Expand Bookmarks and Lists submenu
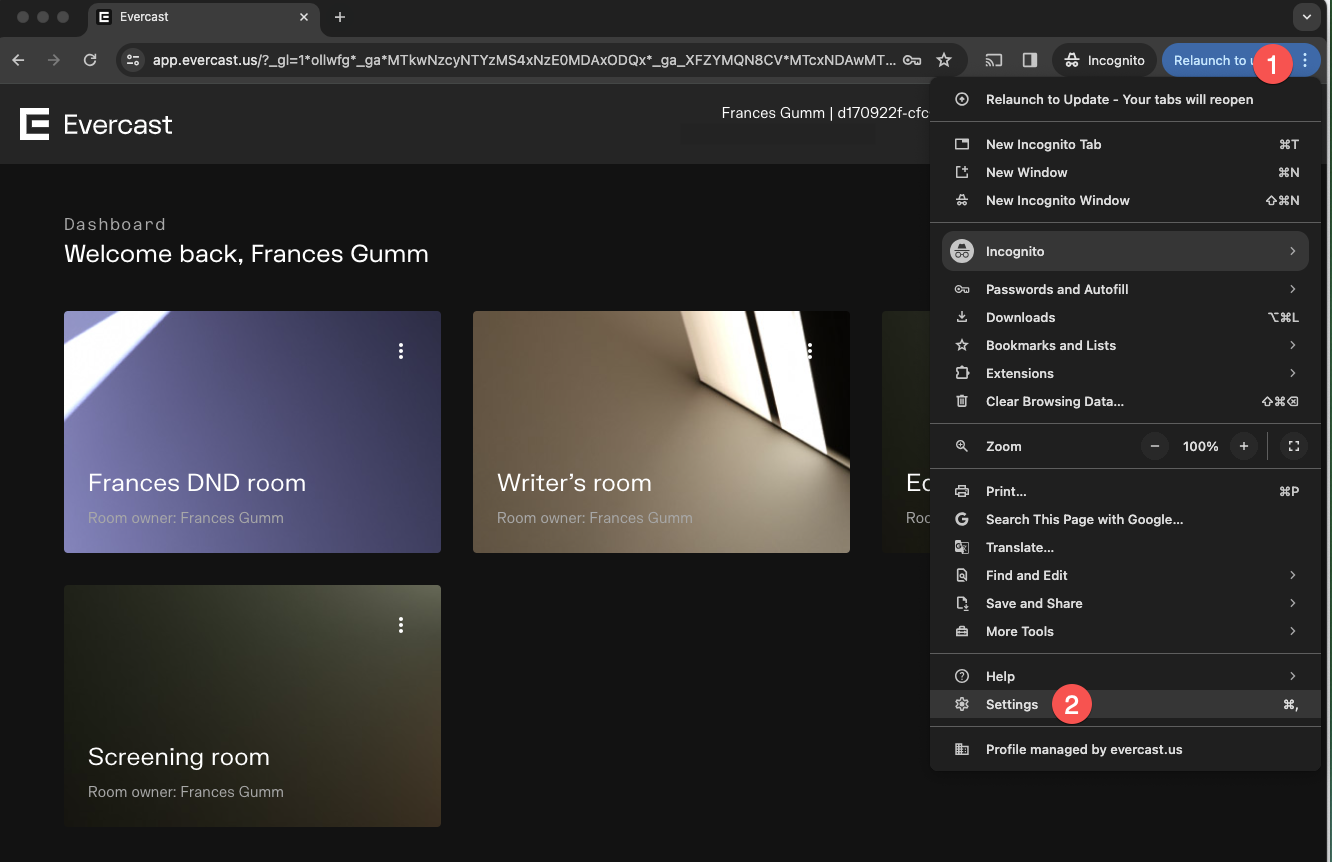 click(x=1125, y=345)
